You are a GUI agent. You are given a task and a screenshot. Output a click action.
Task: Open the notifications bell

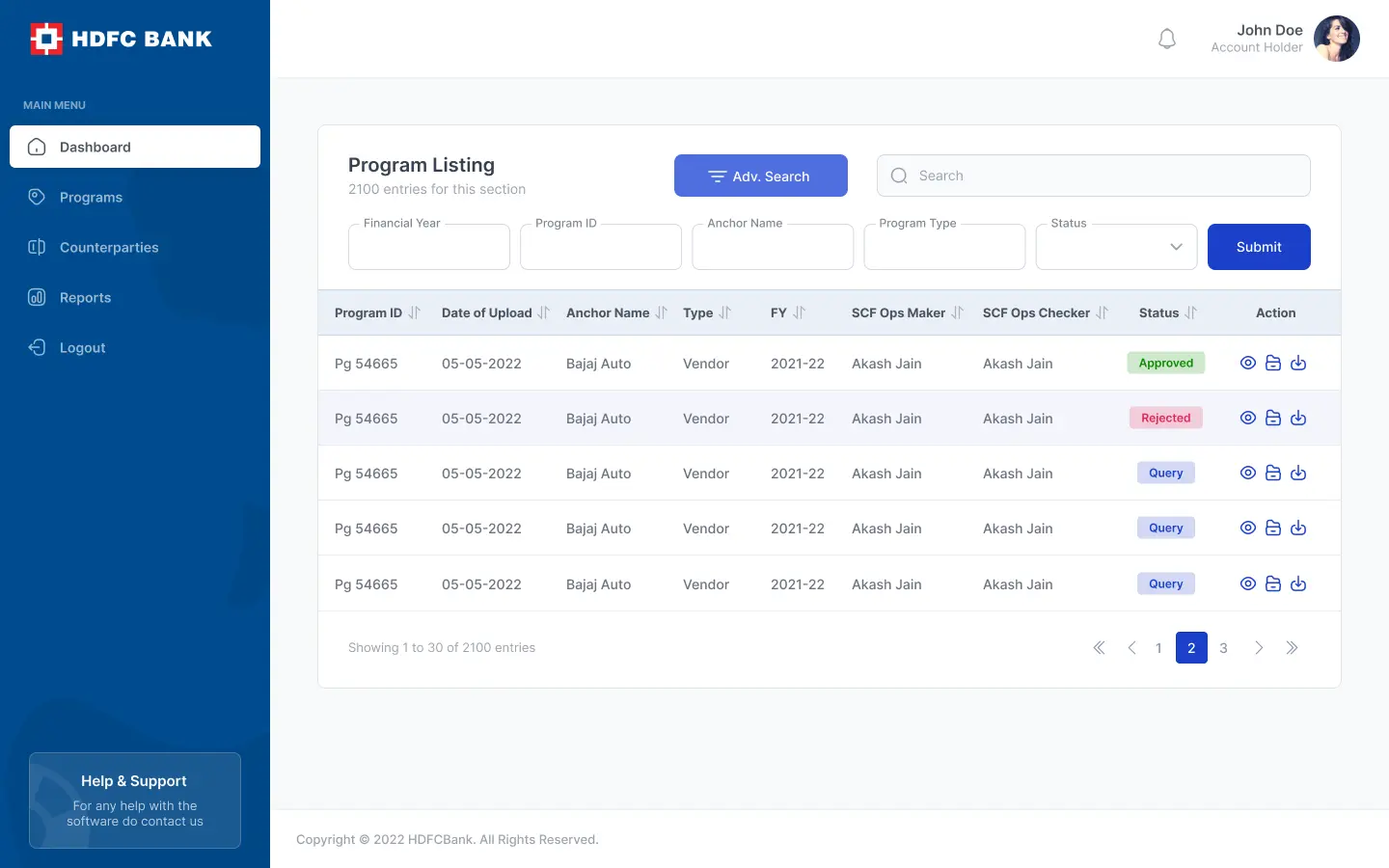tap(1167, 39)
